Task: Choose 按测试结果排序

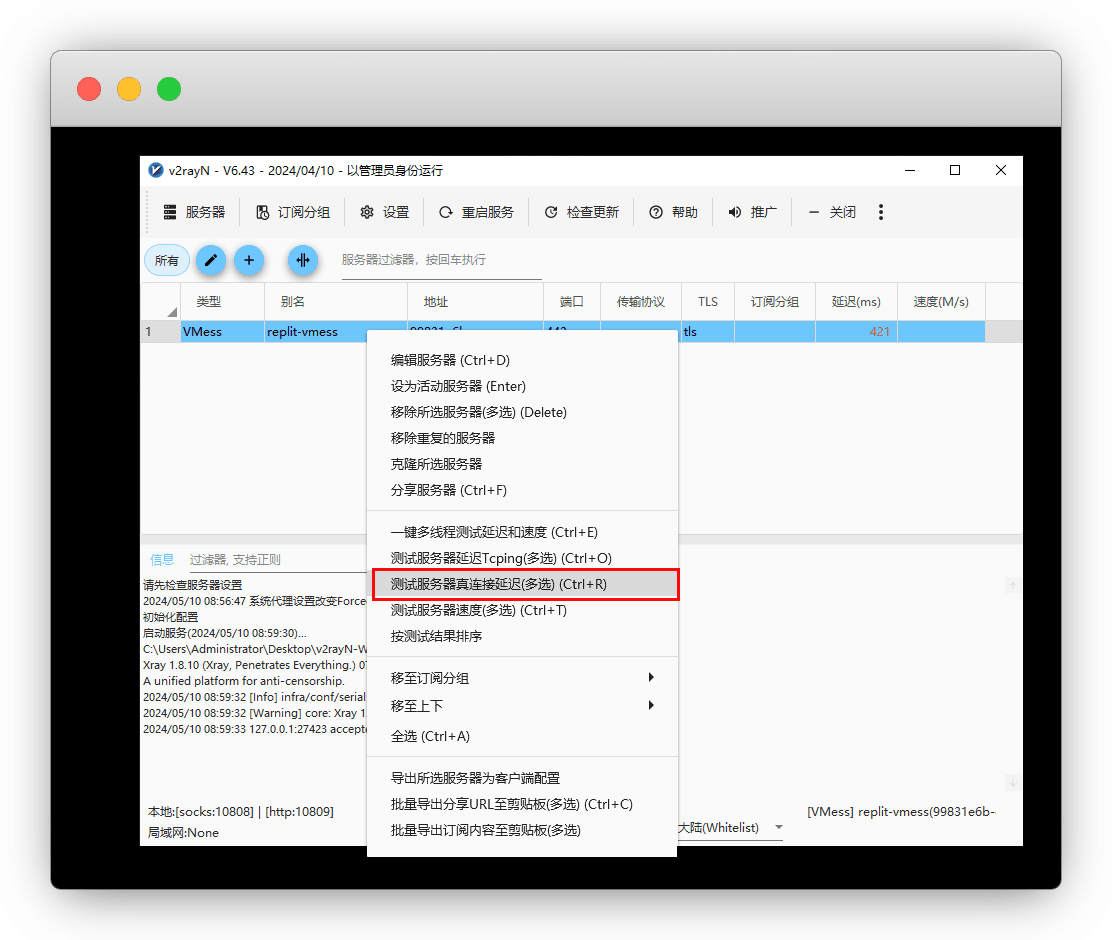Action: (x=522, y=636)
